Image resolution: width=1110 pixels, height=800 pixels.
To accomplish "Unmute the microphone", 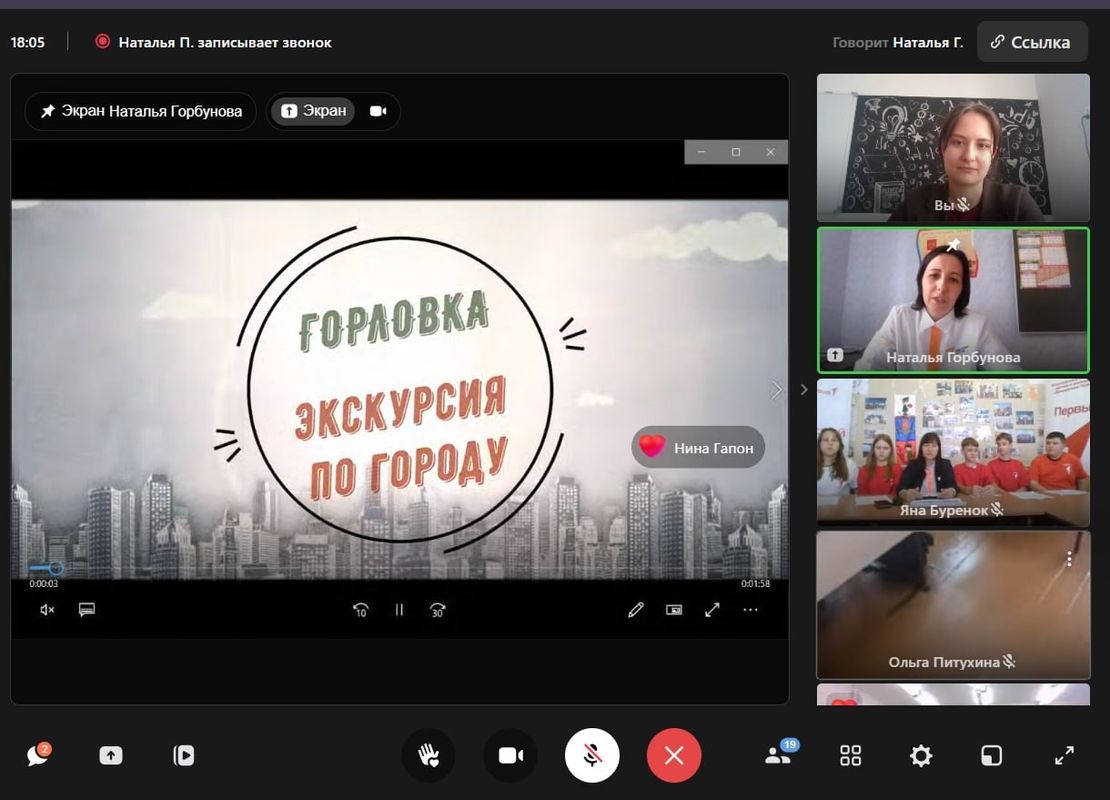I will pyautogui.click(x=592, y=755).
